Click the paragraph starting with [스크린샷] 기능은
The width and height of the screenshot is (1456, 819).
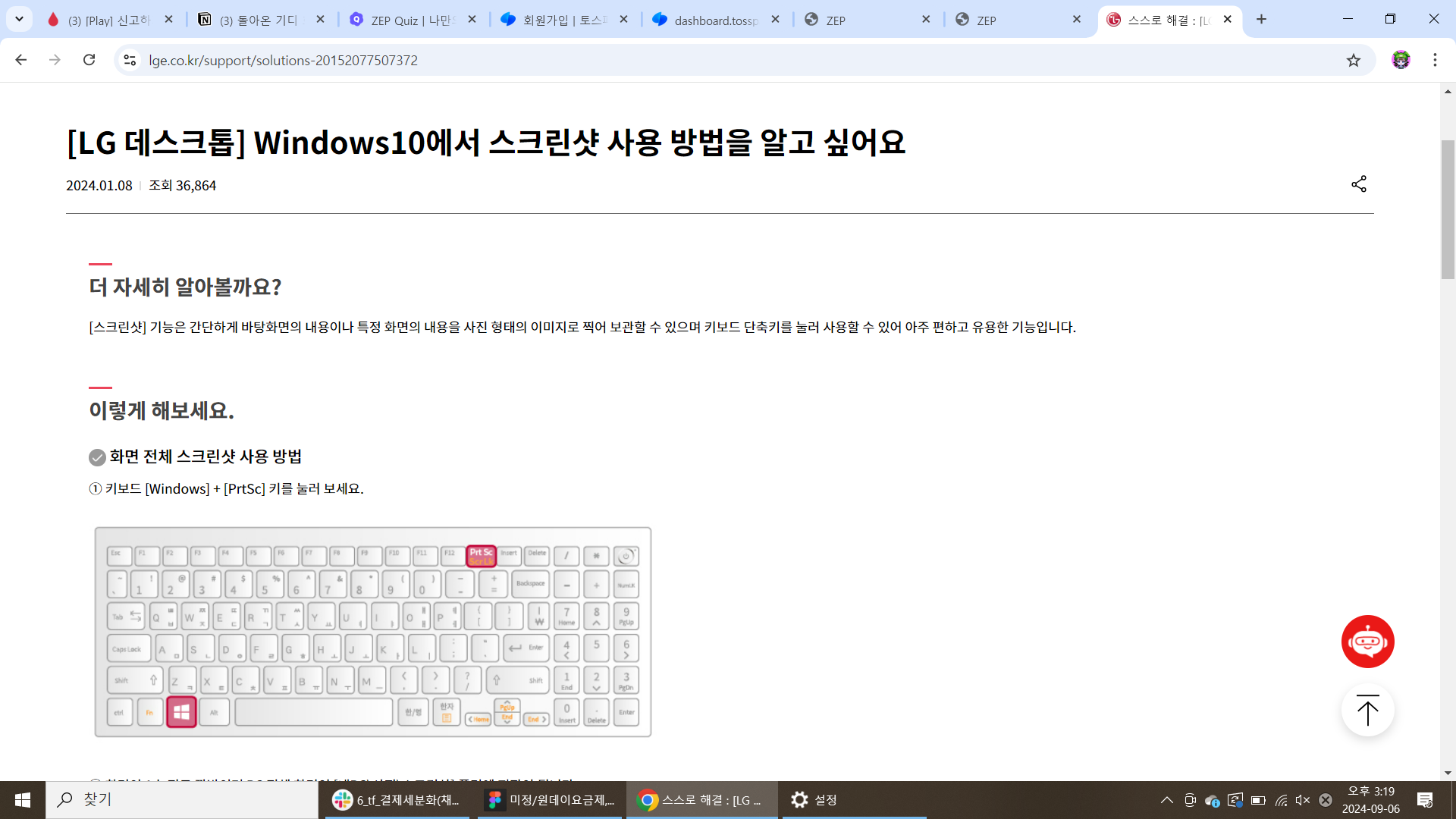click(x=582, y=328)
